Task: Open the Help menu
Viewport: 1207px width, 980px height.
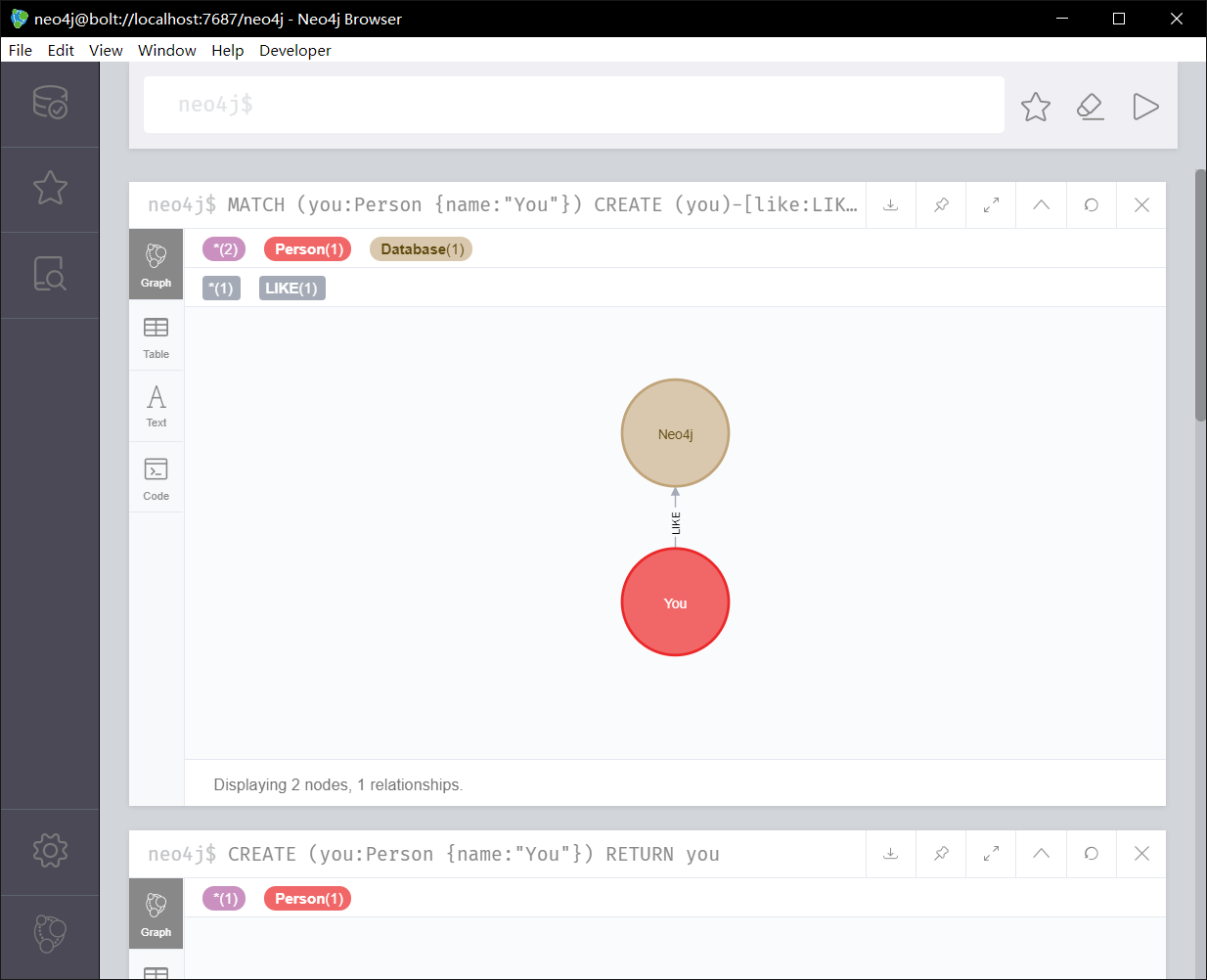Action: tap(228, 50)
